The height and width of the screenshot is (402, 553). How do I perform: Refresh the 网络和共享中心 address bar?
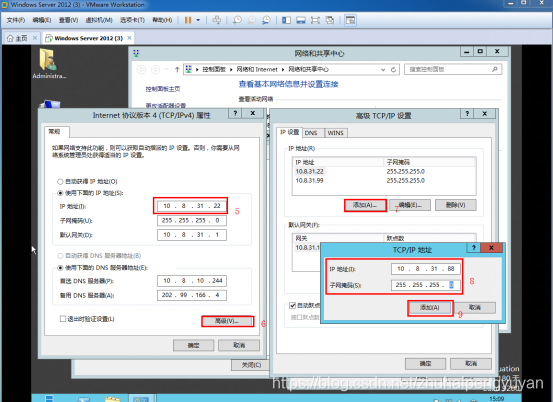393,69
